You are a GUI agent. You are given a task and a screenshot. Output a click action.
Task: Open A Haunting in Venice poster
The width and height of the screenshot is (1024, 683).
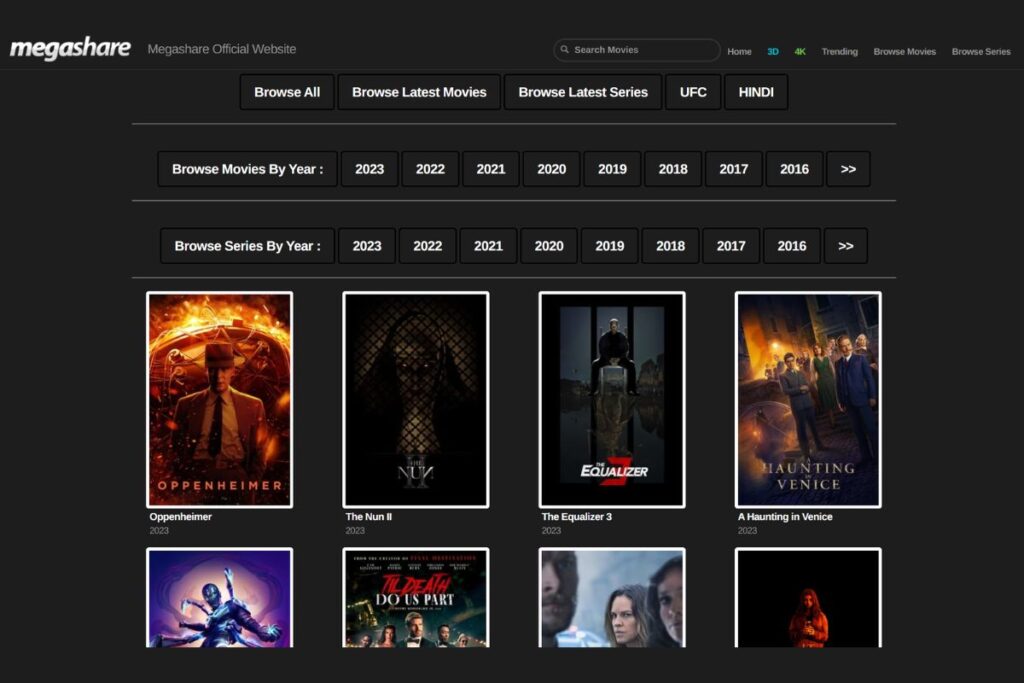point(808,400)
